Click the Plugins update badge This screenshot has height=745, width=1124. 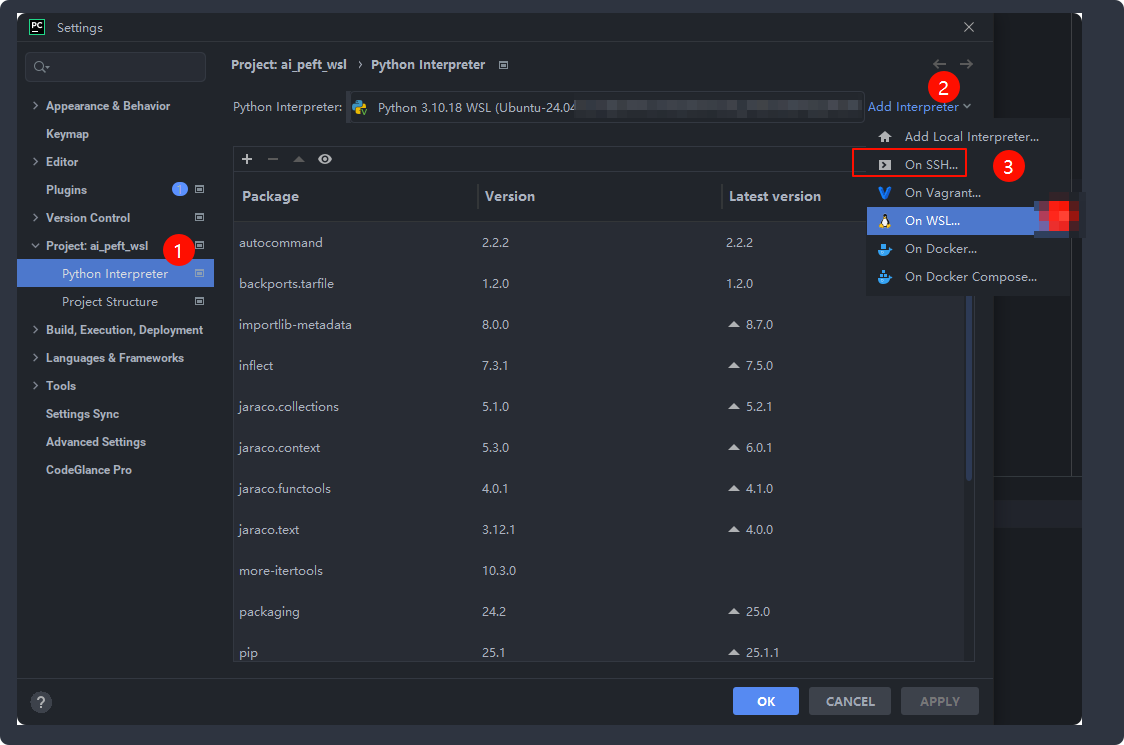tap(179, 189)
